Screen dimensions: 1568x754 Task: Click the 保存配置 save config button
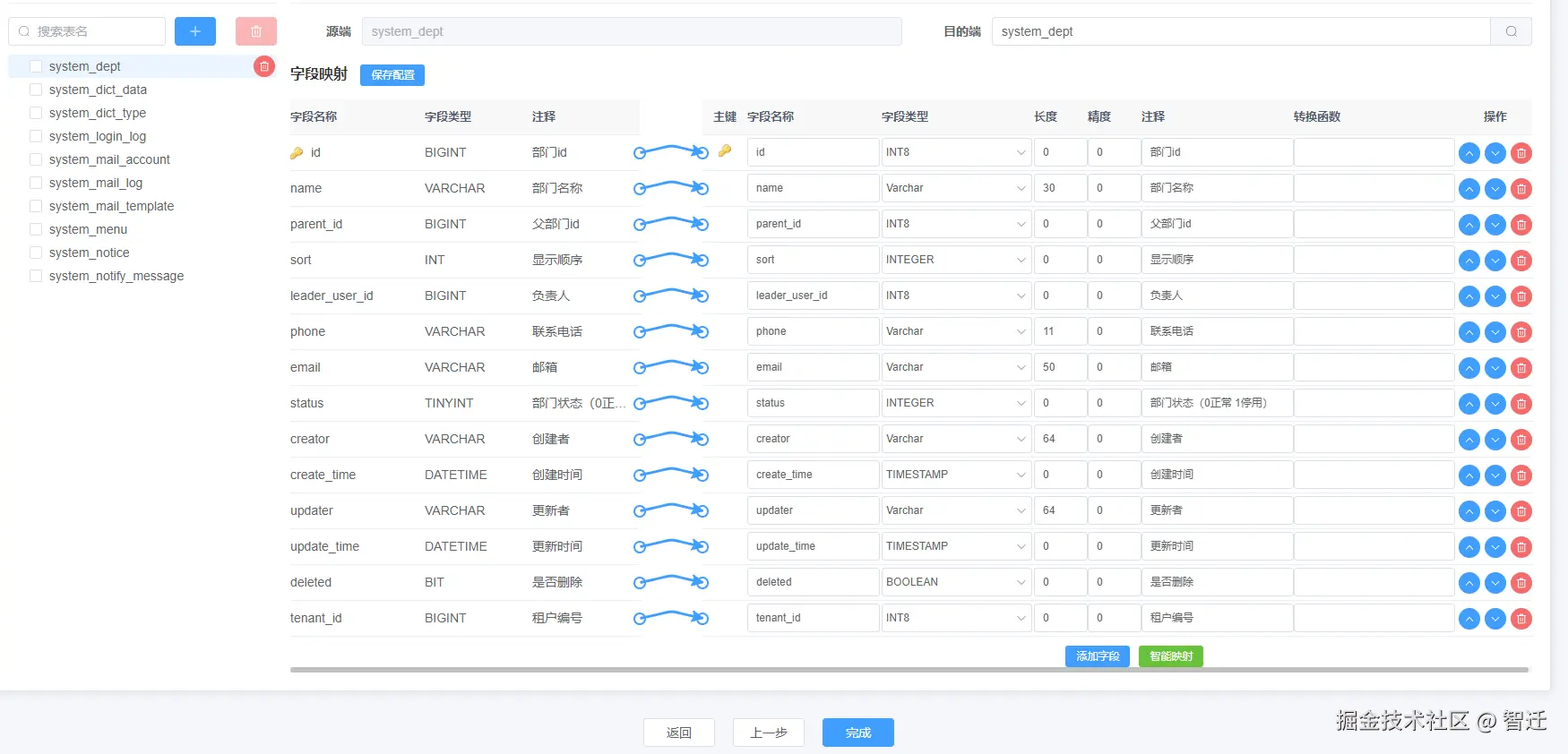[392, 75]
